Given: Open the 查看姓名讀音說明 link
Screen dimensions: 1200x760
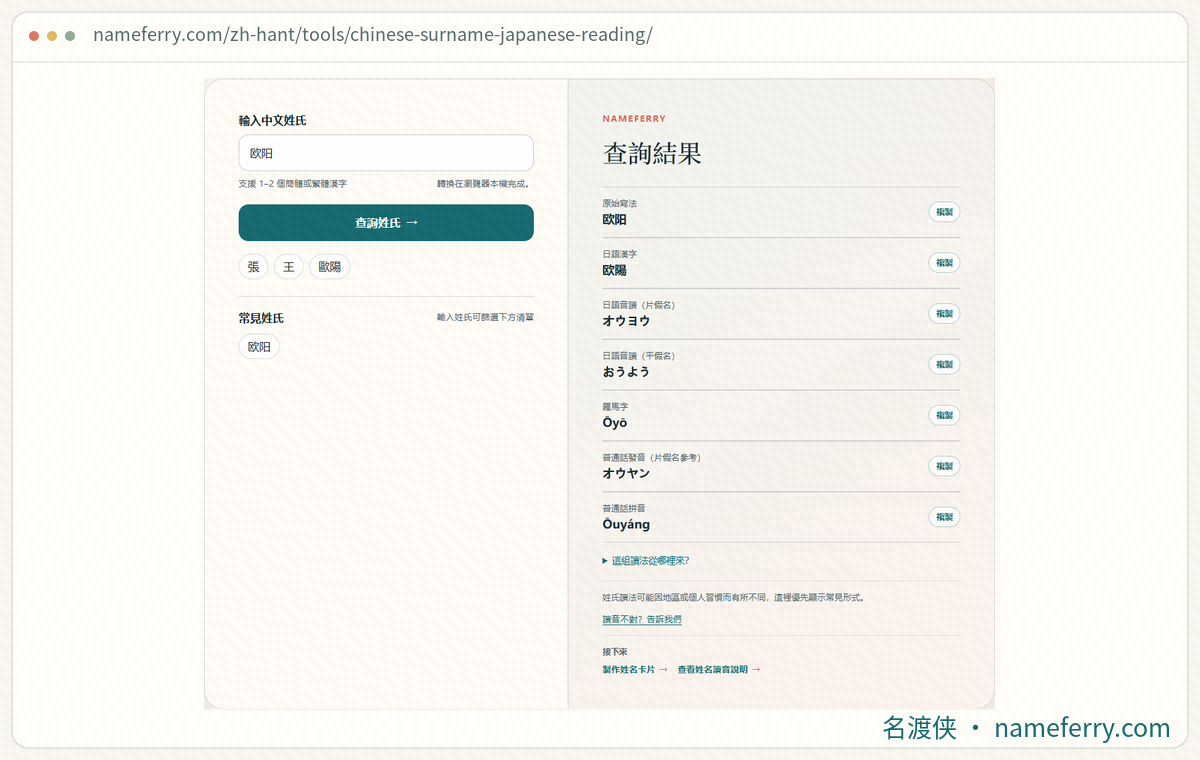Looking at the screenshot, I should (x=719, y=670).
